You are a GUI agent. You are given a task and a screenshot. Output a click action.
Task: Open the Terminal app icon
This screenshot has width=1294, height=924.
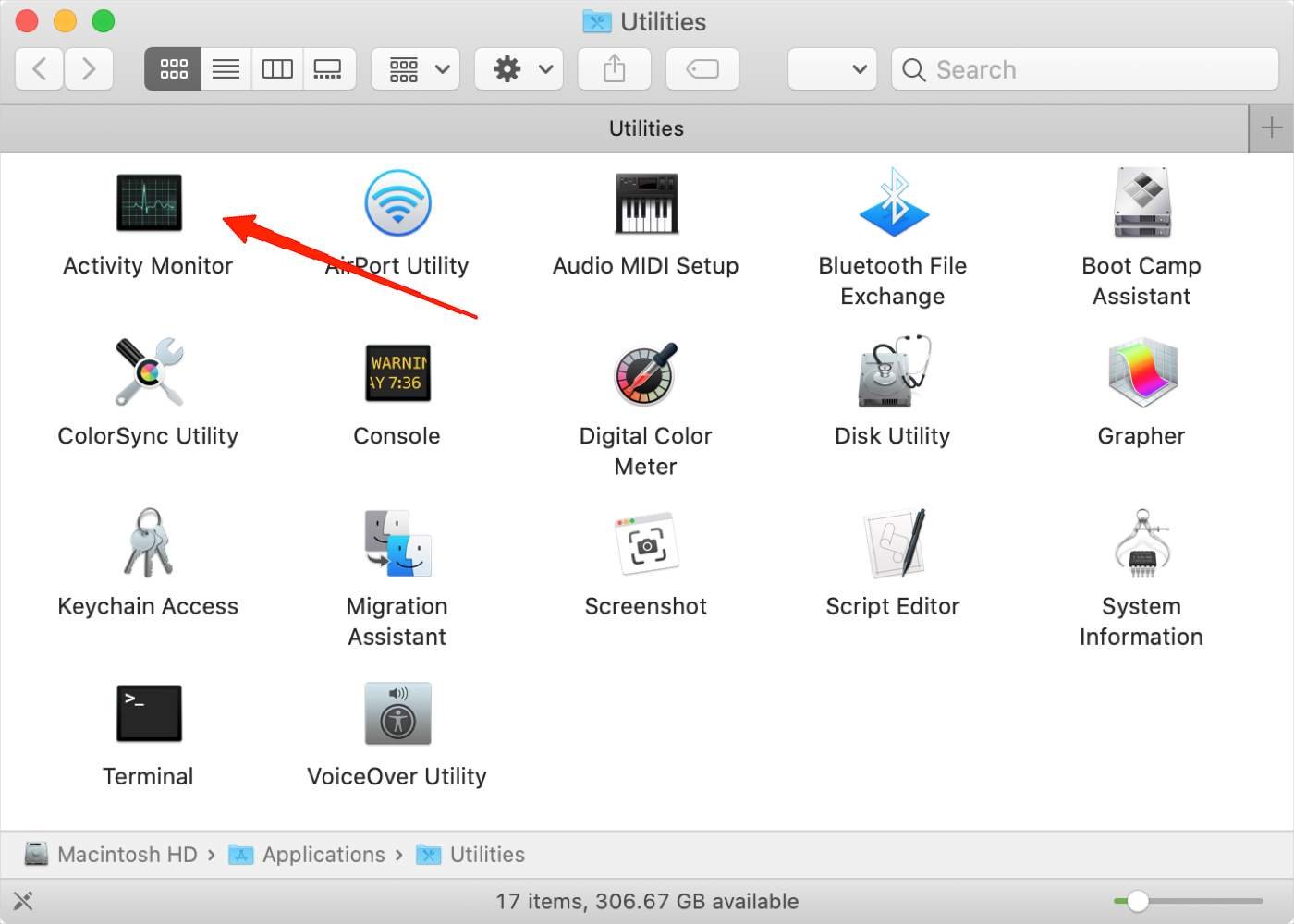pyautogui.click(x=149, y=713)
